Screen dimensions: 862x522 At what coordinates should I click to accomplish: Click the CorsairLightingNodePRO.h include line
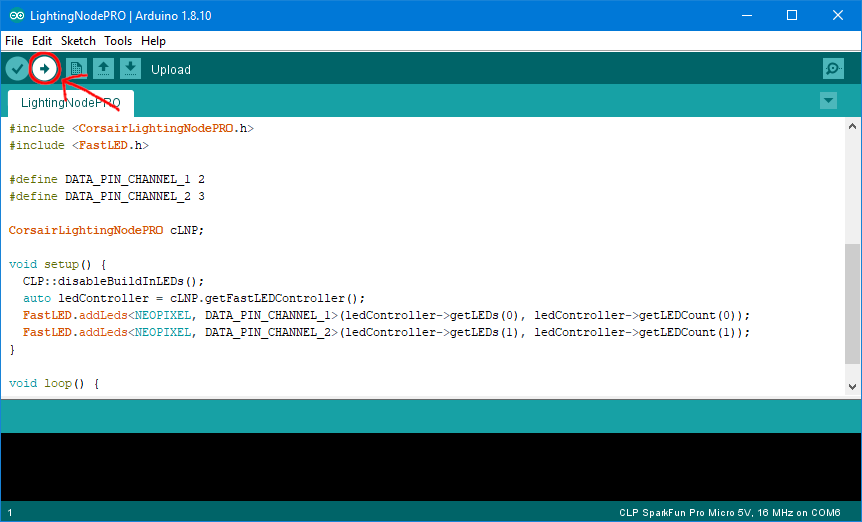(131, 128)
